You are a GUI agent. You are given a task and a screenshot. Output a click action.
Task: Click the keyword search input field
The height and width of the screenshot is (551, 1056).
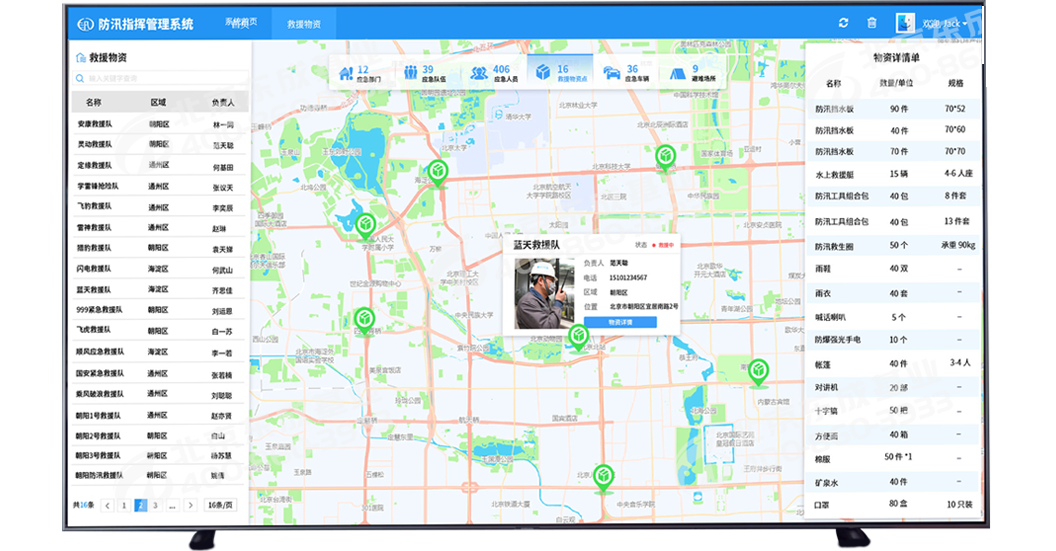coord(160,78)
